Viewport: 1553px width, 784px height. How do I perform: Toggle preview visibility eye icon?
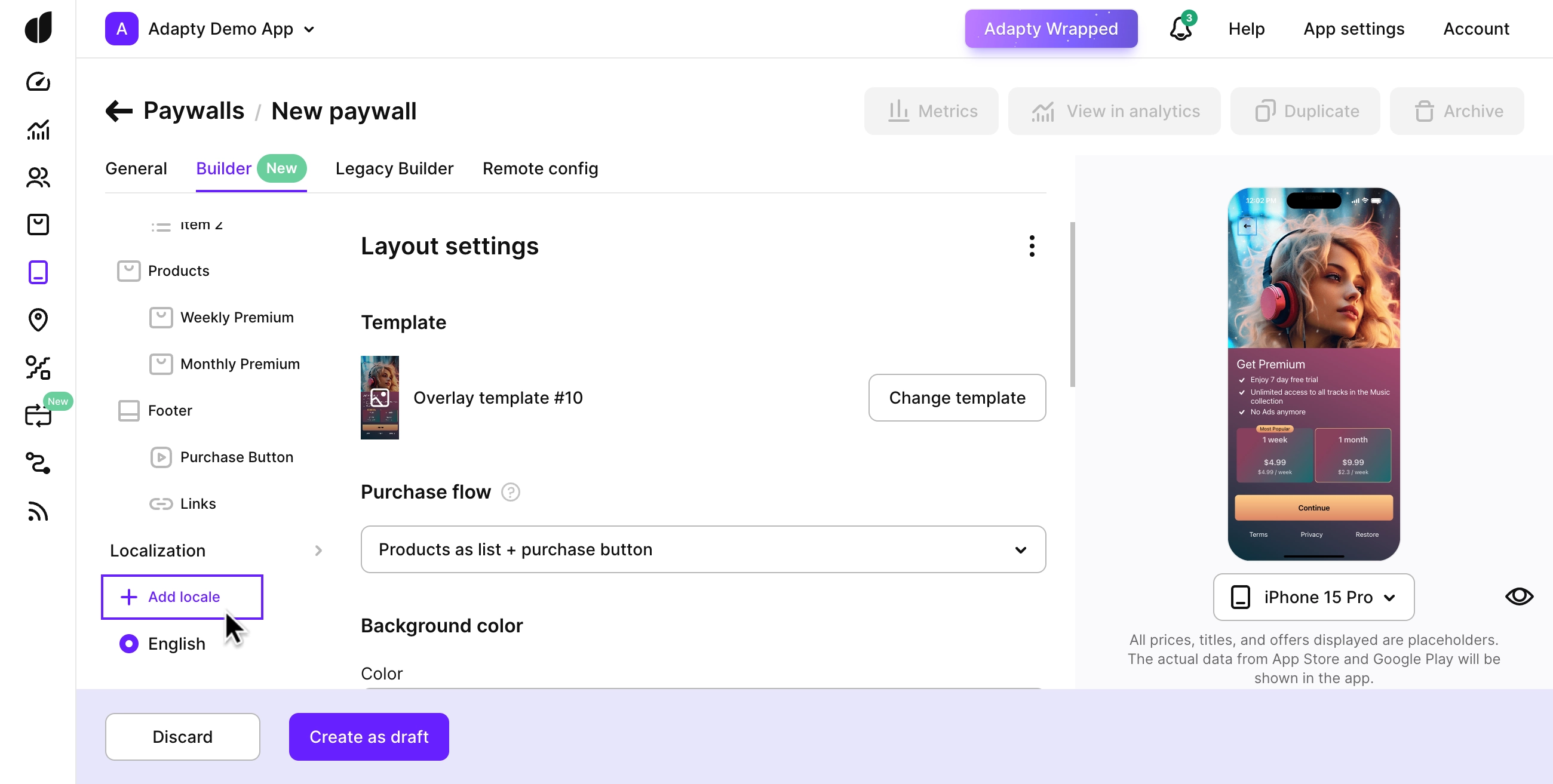(x=1518, y=597)
